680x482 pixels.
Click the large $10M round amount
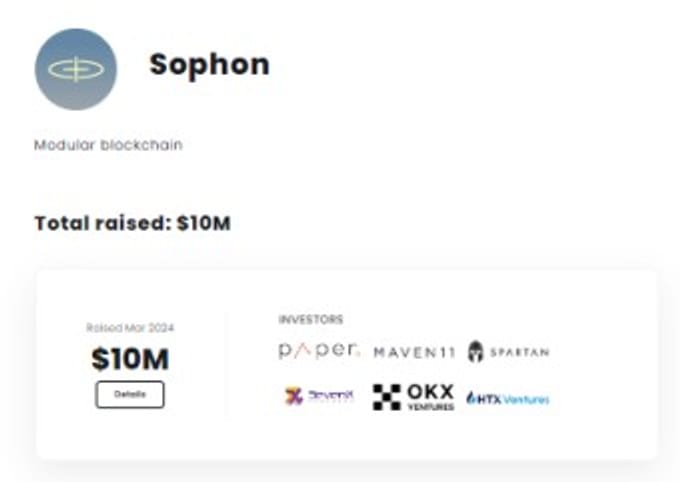click(130, 359)
